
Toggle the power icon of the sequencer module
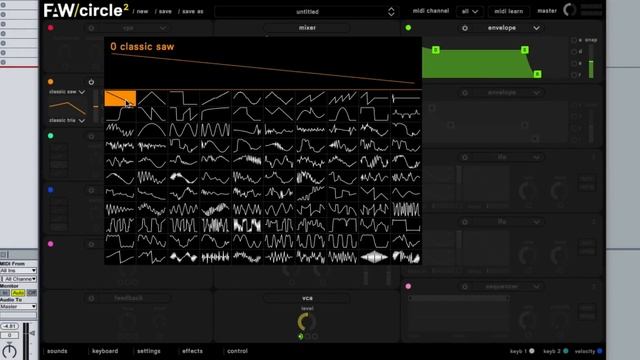(465, 287)
